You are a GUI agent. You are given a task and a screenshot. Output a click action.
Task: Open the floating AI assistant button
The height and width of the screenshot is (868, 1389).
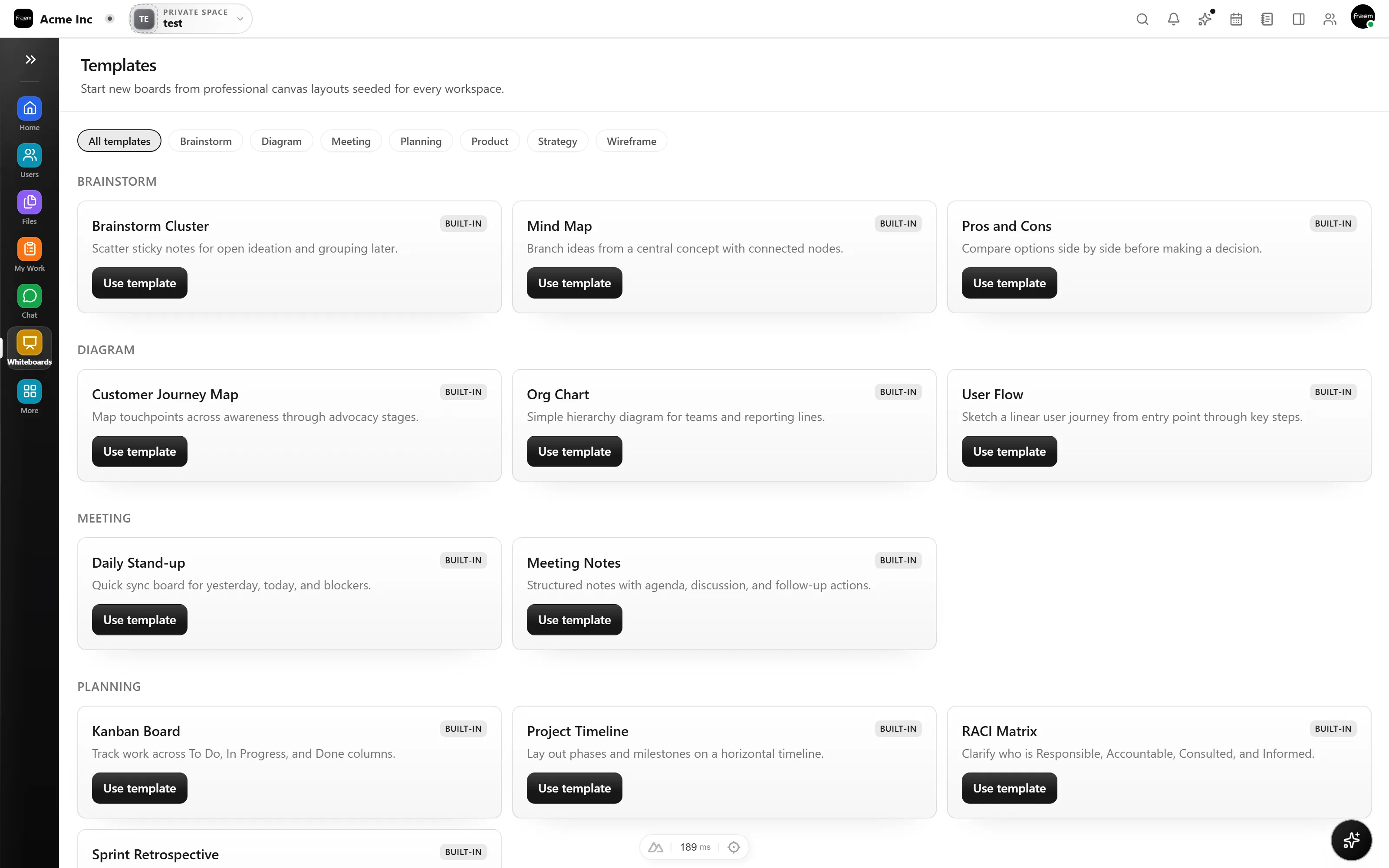coord(1351,840)
